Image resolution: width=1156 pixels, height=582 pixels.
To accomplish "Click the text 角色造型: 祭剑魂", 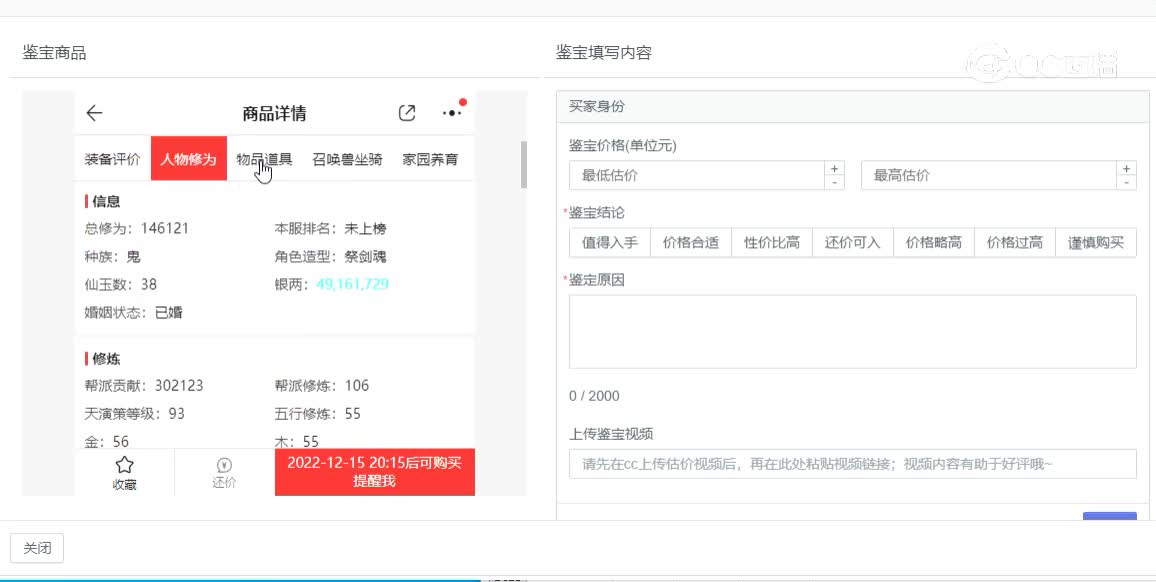I will coord(330,257).
